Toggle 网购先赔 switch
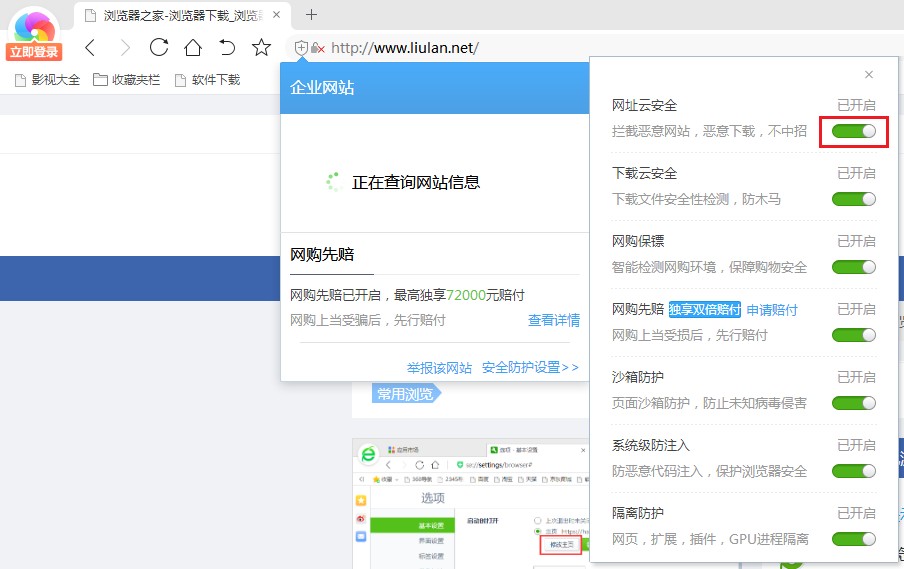The height and width of the screenshot is (569, 904). pos(854,335)
